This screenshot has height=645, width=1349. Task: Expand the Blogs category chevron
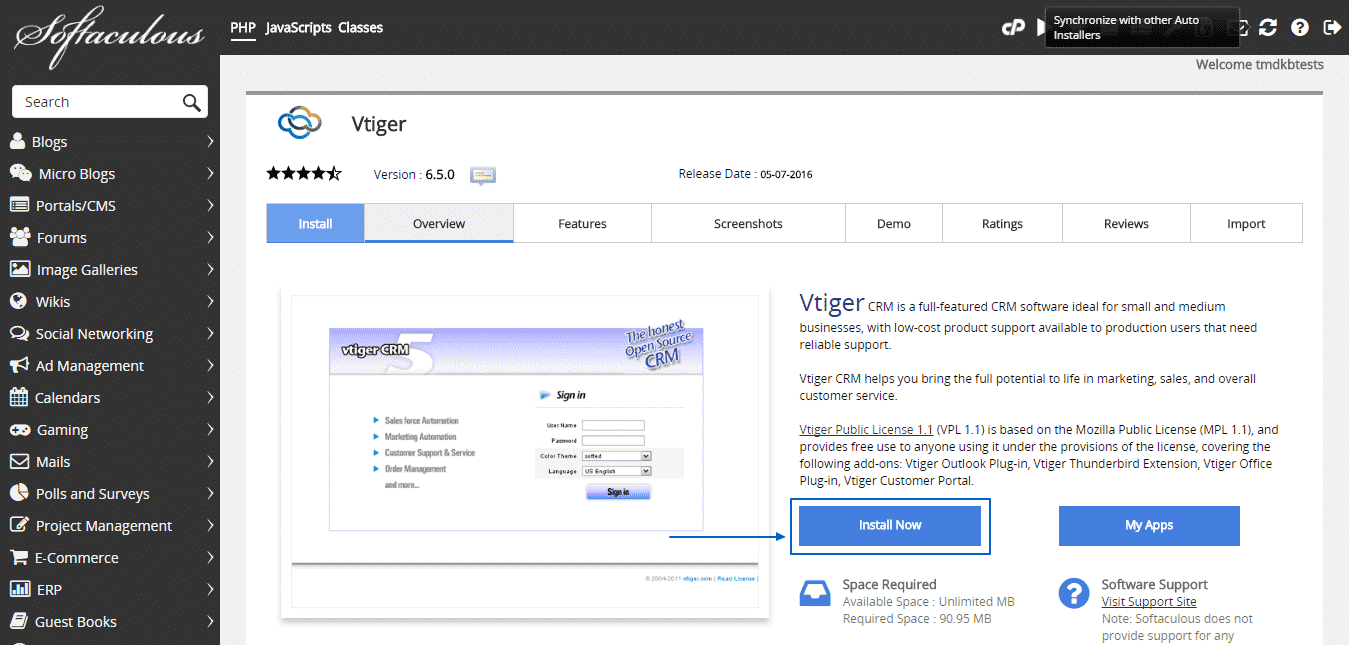point(210,141)
